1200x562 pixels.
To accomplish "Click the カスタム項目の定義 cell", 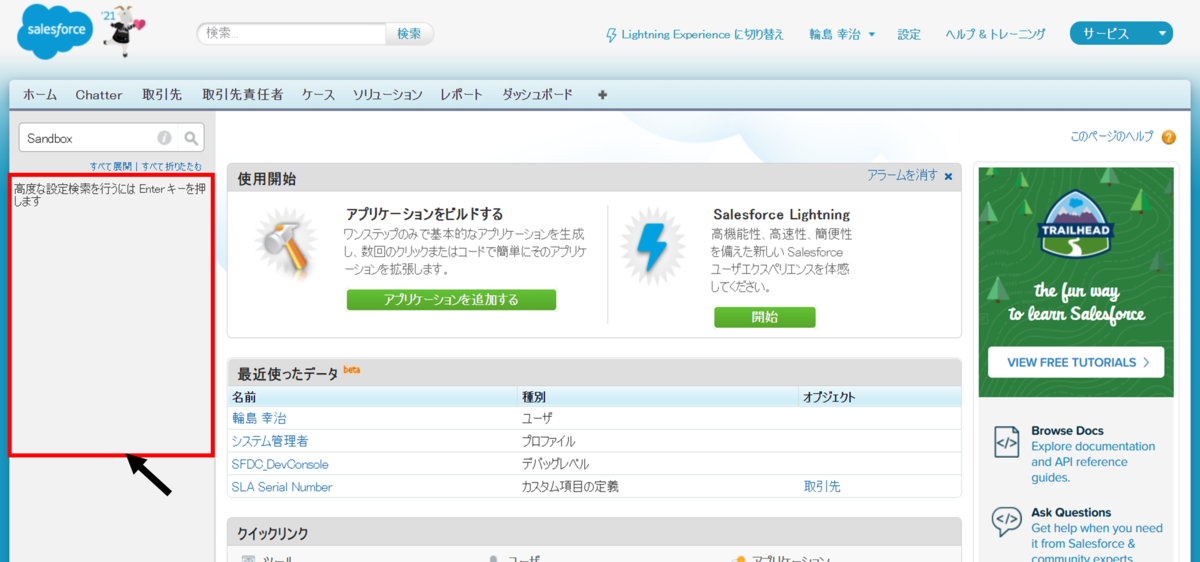I will [x=570, y=487].
